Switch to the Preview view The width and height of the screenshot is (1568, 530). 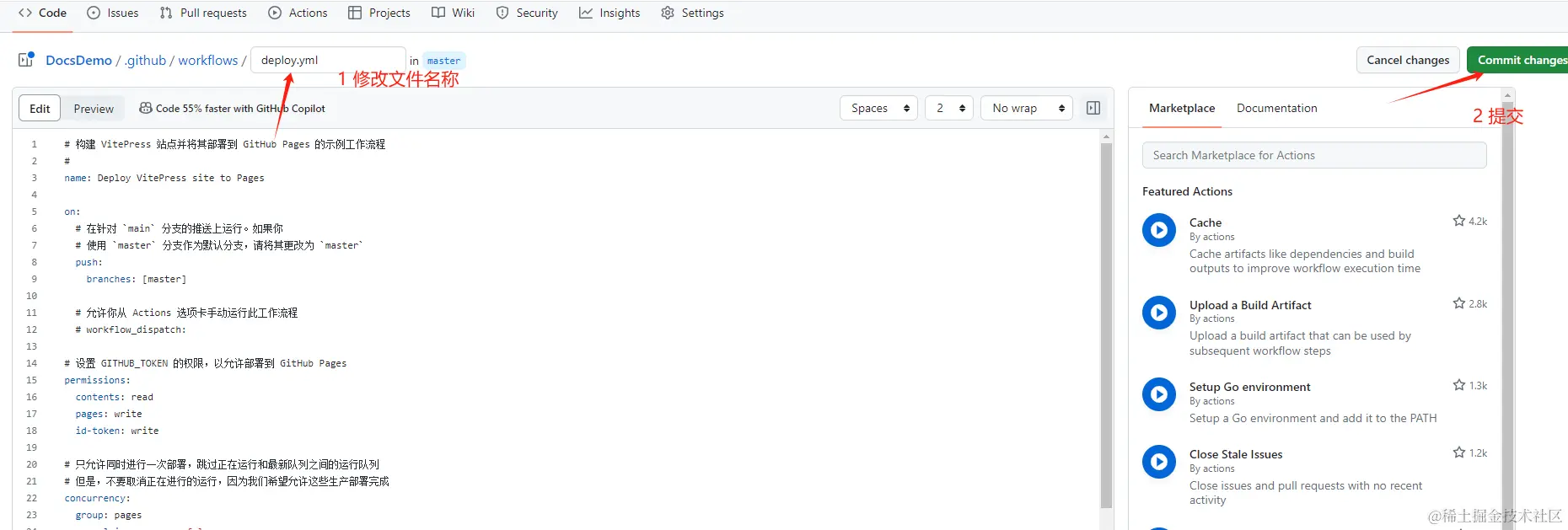[94, 109]
